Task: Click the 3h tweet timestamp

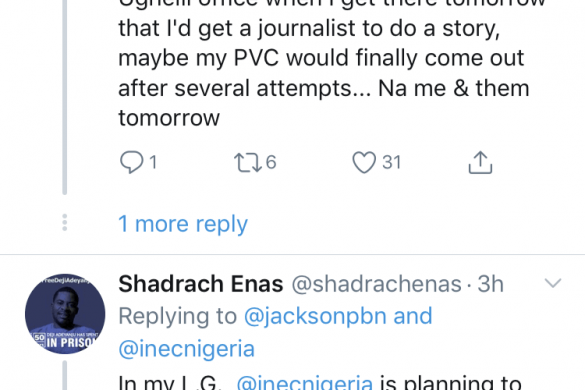Action: click(x=490, y=284)
